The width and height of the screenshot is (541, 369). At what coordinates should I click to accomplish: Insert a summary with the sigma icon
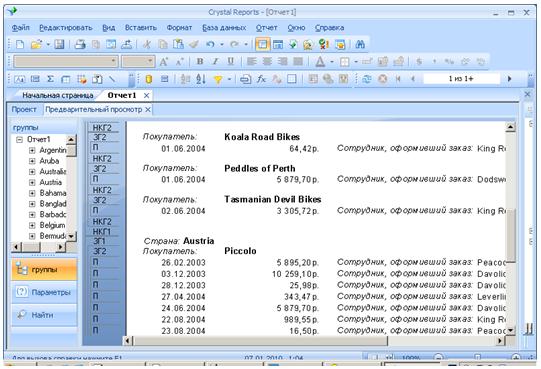[x=50, y=79]
